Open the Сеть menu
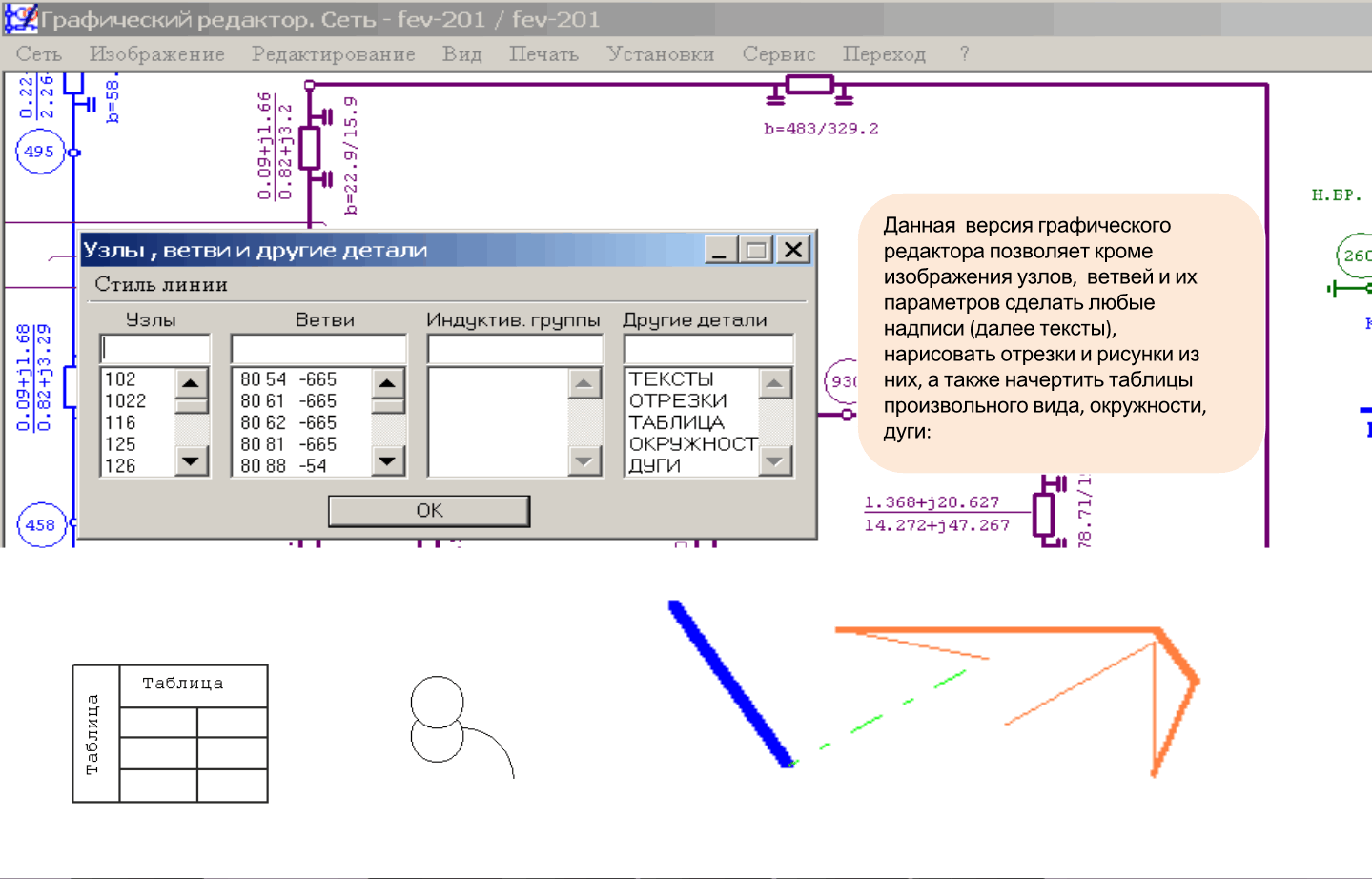This screenshot has width=1372, height=879. point(38,54)
